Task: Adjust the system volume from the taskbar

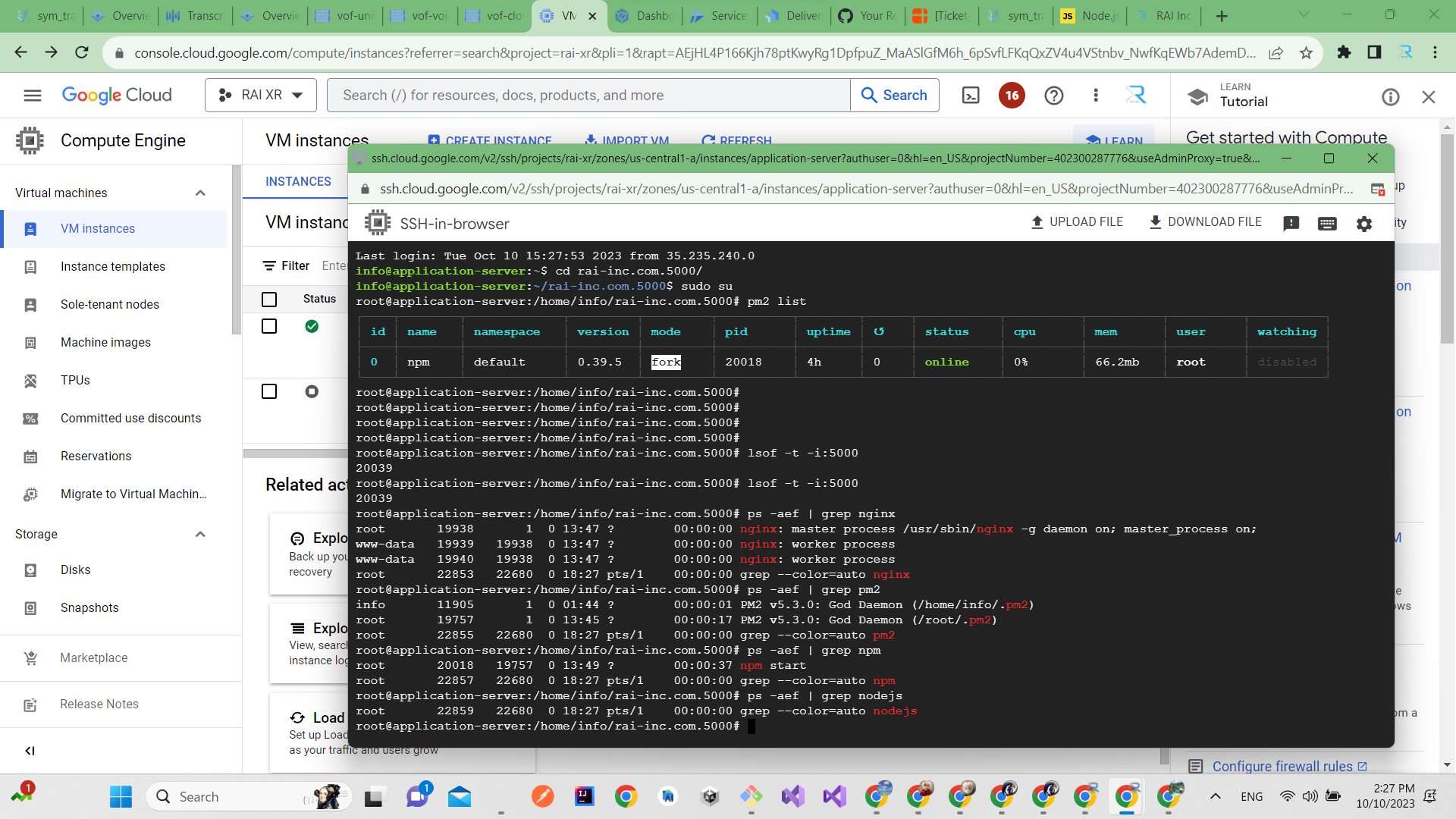Action: (x=1311, y=796)
